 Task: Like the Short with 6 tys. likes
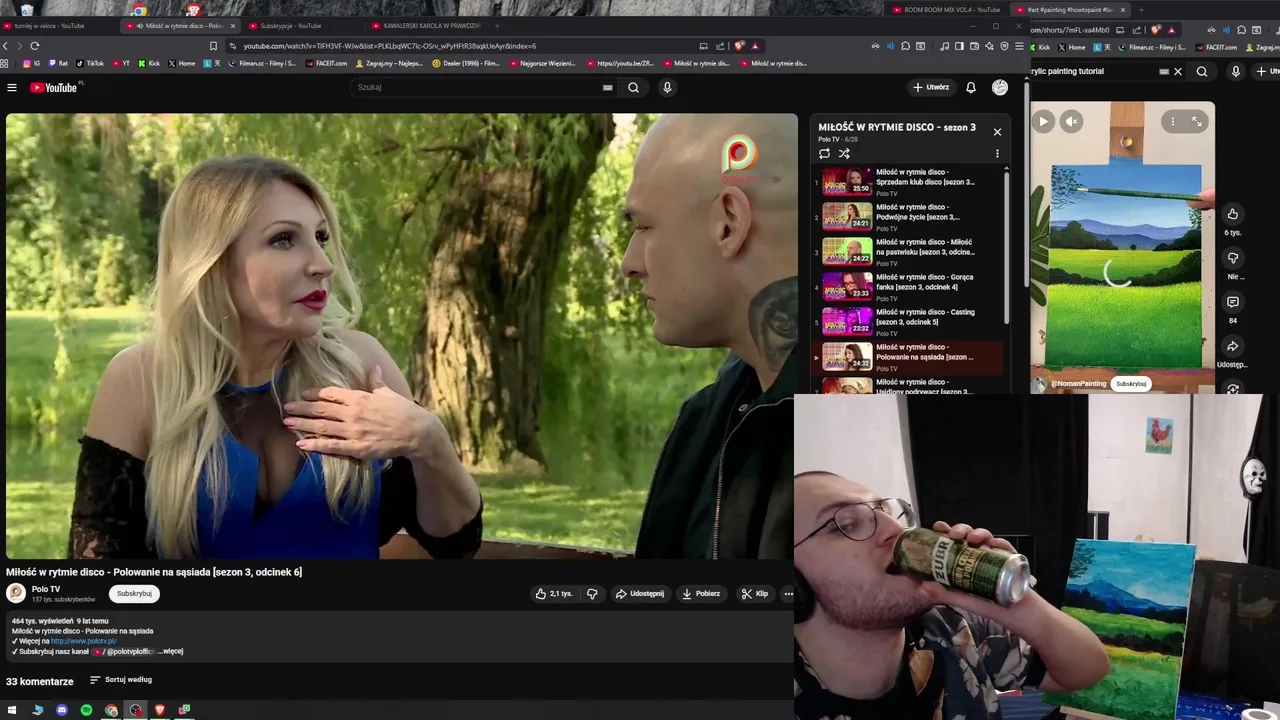[1233, 214]
